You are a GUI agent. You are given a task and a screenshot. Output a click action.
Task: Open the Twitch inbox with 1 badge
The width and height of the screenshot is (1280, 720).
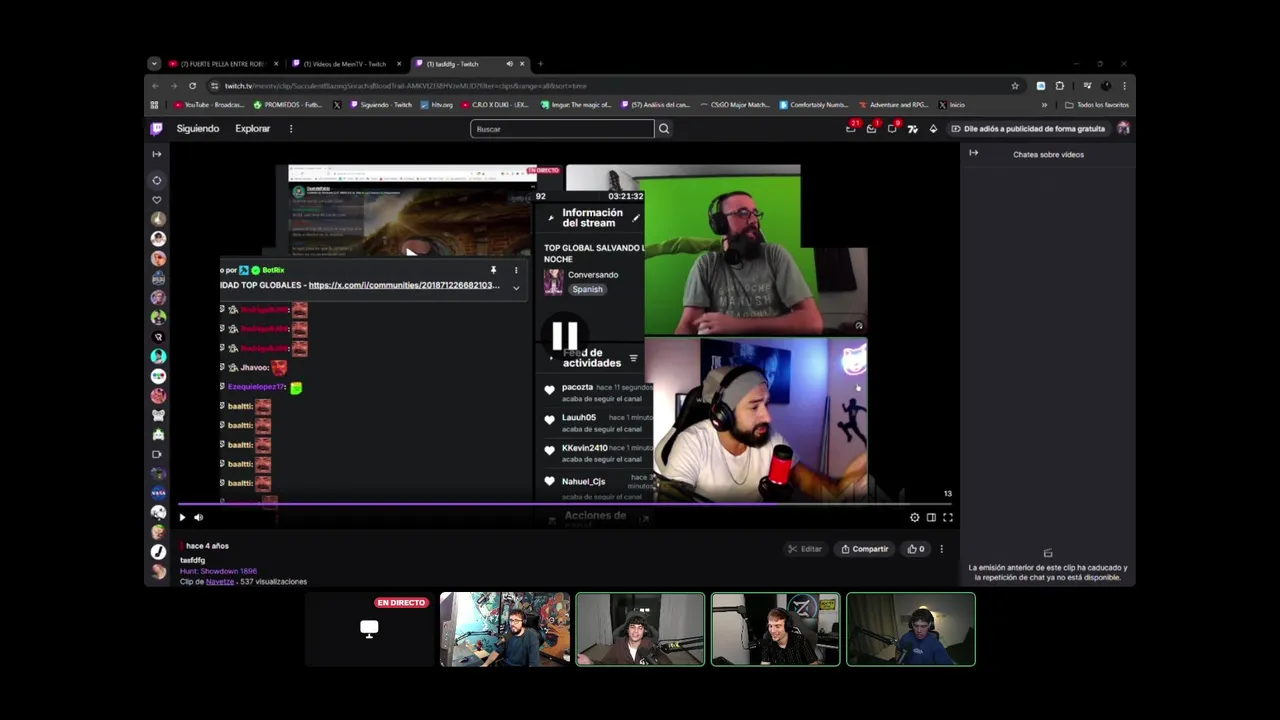pyautogui.click(x=872, y=128)
